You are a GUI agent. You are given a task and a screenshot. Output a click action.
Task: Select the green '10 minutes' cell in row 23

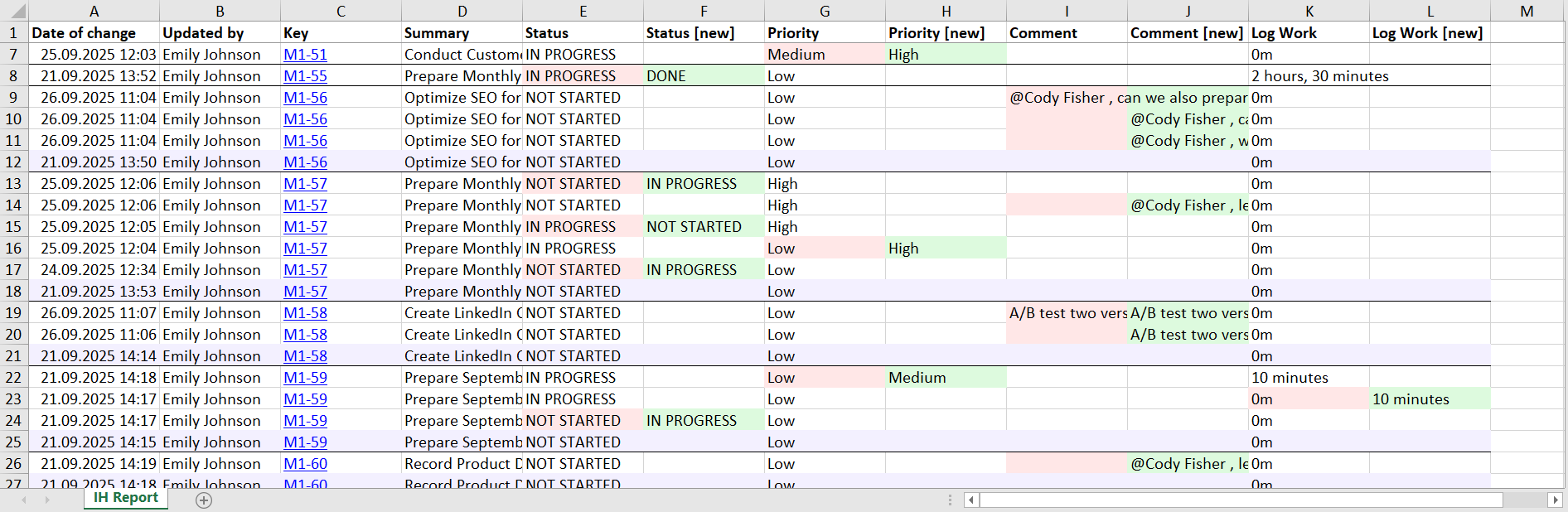(x=1429, y=399)
